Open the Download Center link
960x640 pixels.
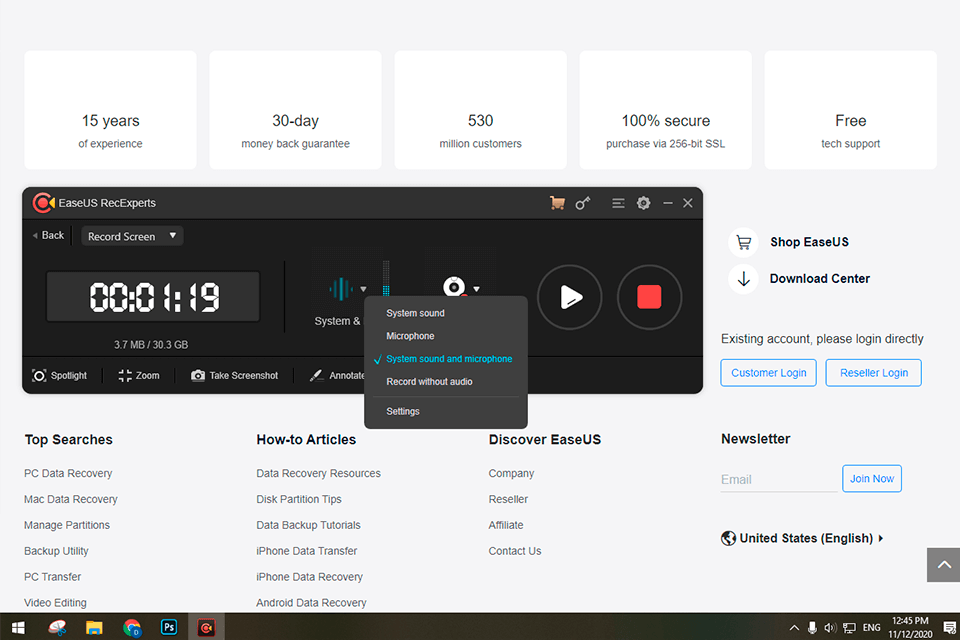point(819,279)
